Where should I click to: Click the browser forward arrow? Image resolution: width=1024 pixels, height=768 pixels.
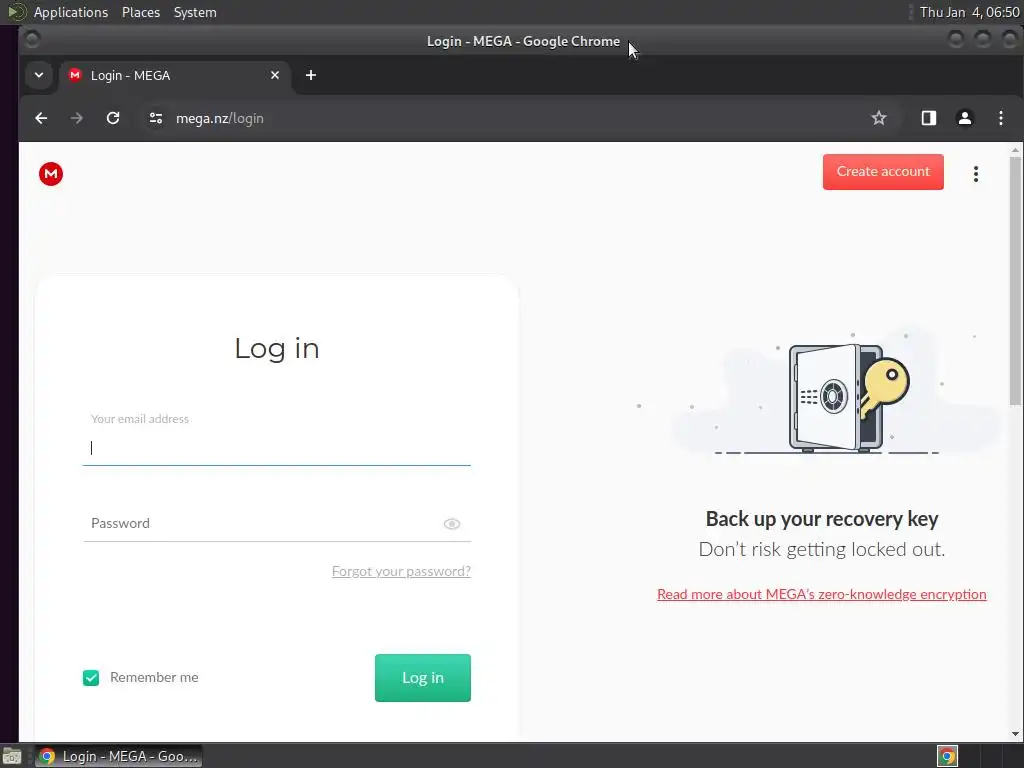(77, 118)
